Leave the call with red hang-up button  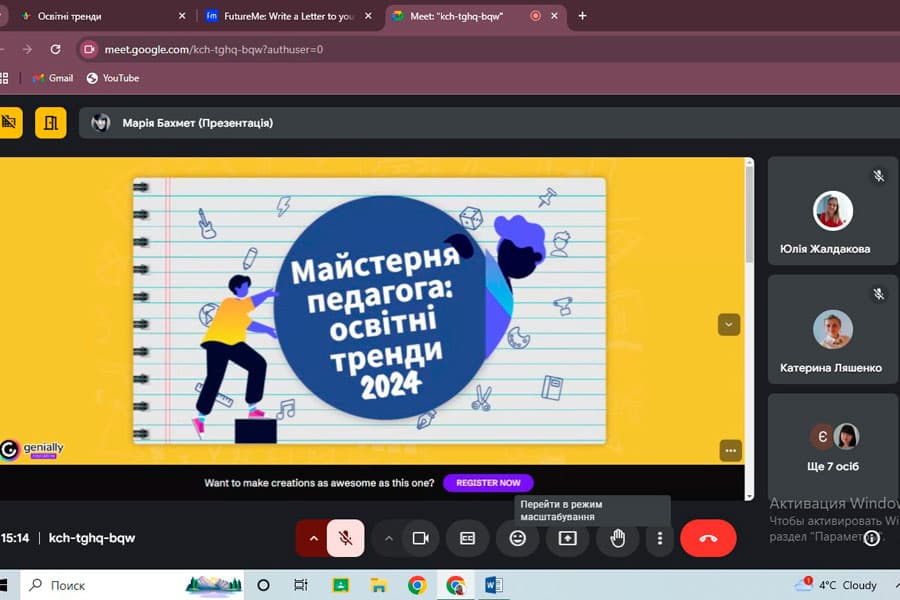tap(708, 538)
